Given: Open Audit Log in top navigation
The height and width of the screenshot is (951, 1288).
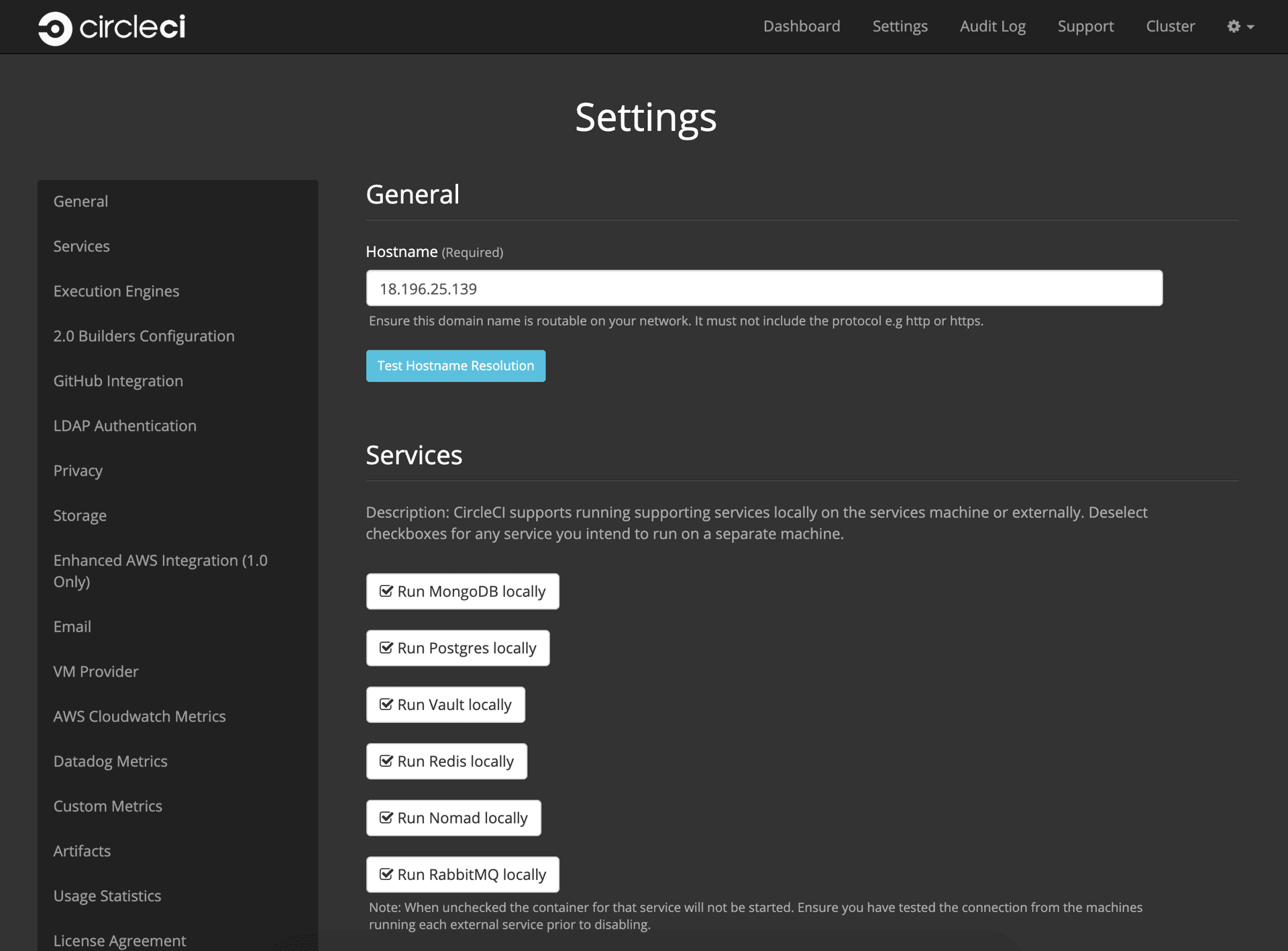Looking at the screenshot, I should [x=992, y=26].
